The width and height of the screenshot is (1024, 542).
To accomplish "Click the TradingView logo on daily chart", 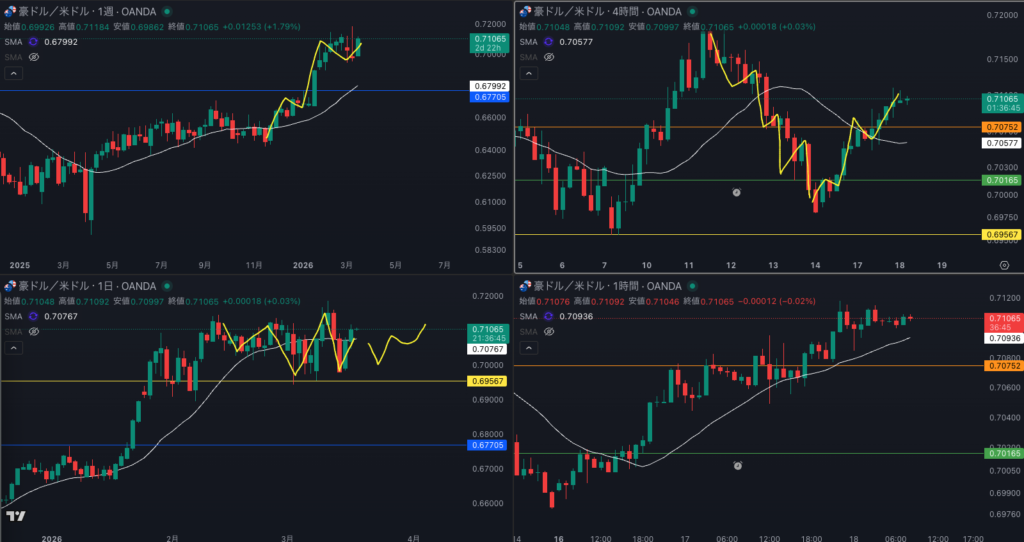I will point(15,516).
